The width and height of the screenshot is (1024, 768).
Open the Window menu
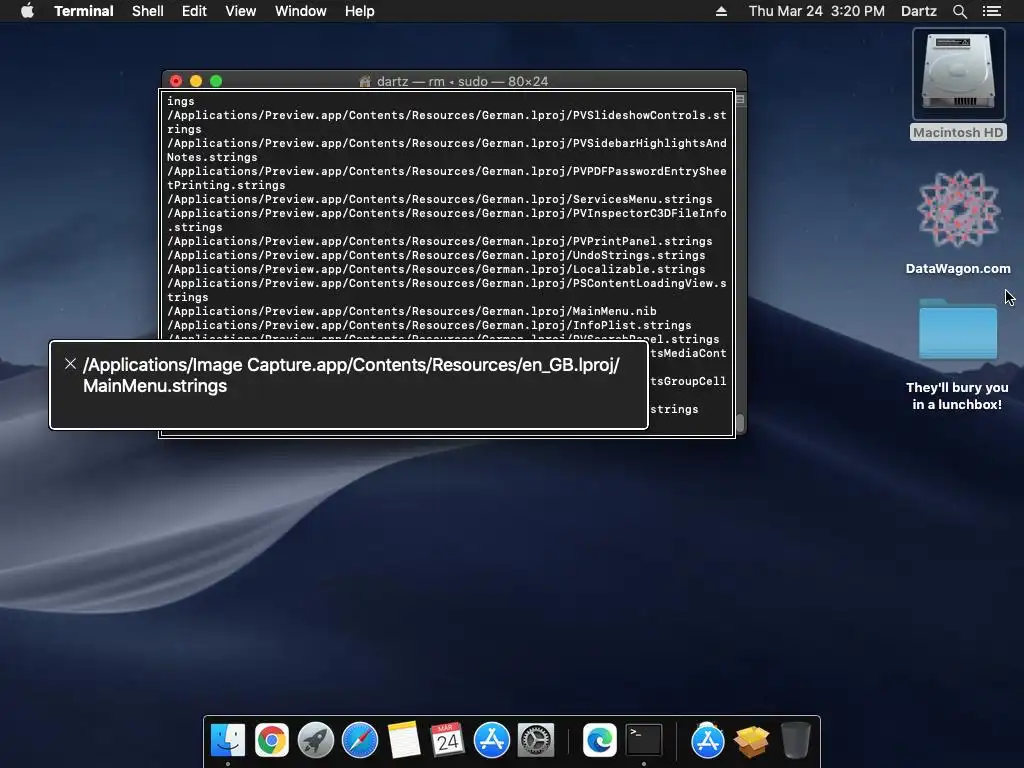[300, 11]
